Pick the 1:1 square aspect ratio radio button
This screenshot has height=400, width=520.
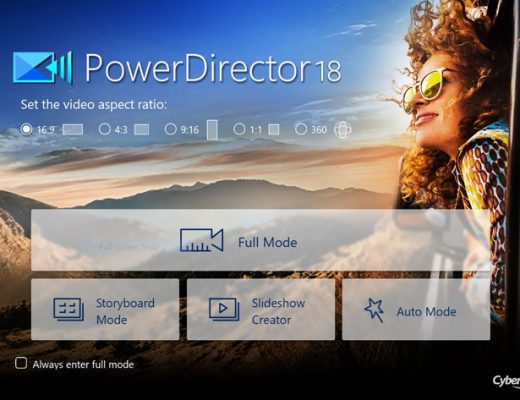[239, 129]
